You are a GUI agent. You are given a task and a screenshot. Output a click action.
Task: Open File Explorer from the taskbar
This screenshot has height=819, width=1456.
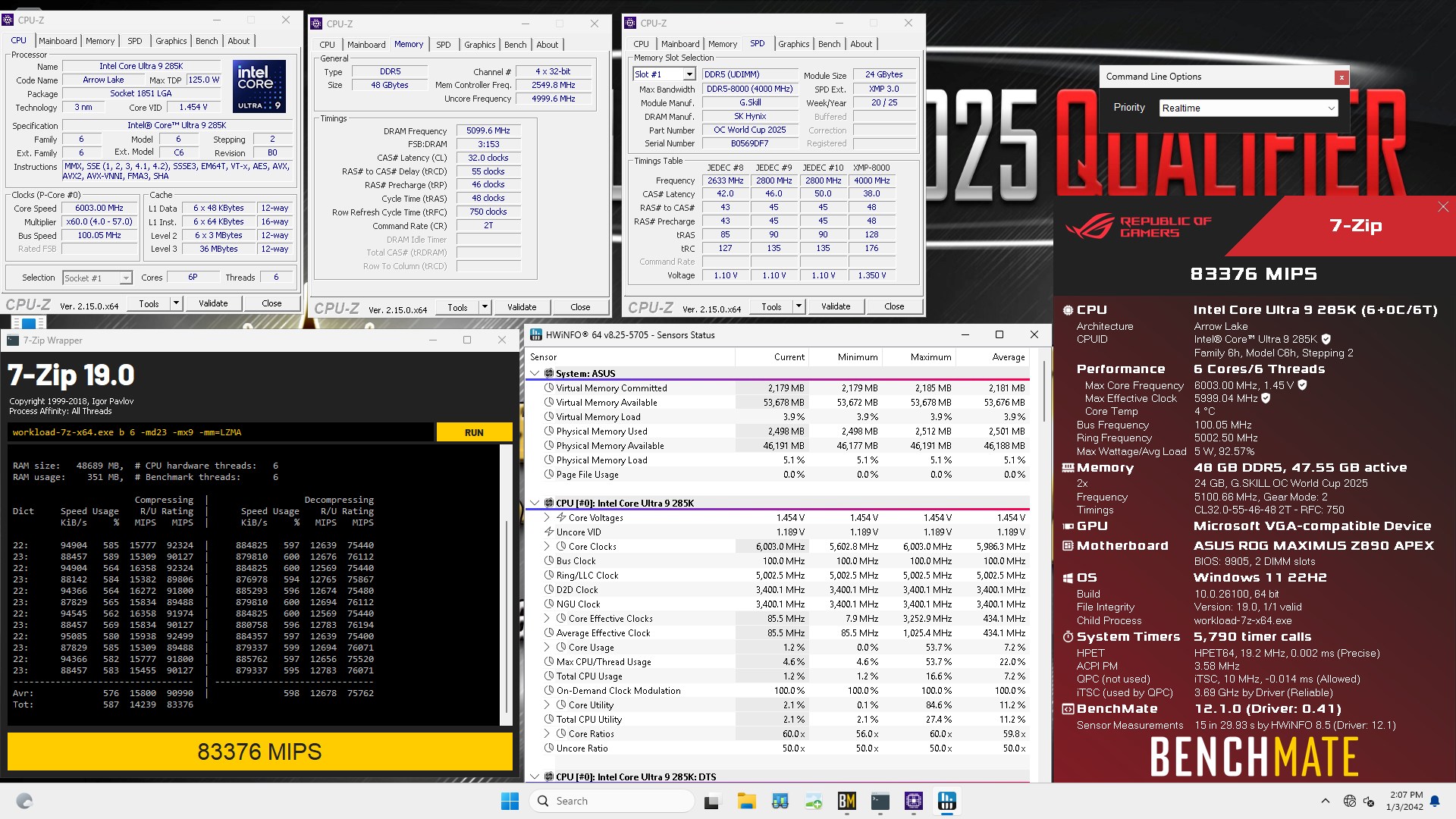[746, 801]
